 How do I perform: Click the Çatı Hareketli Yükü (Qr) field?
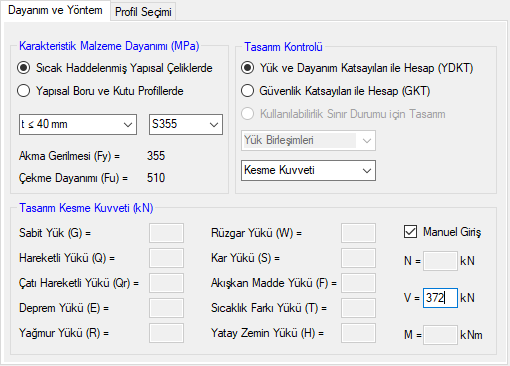166,283
